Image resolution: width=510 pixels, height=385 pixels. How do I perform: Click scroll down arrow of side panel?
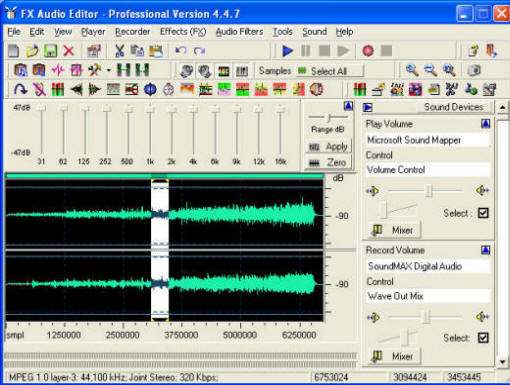click(x=502, y=361)
